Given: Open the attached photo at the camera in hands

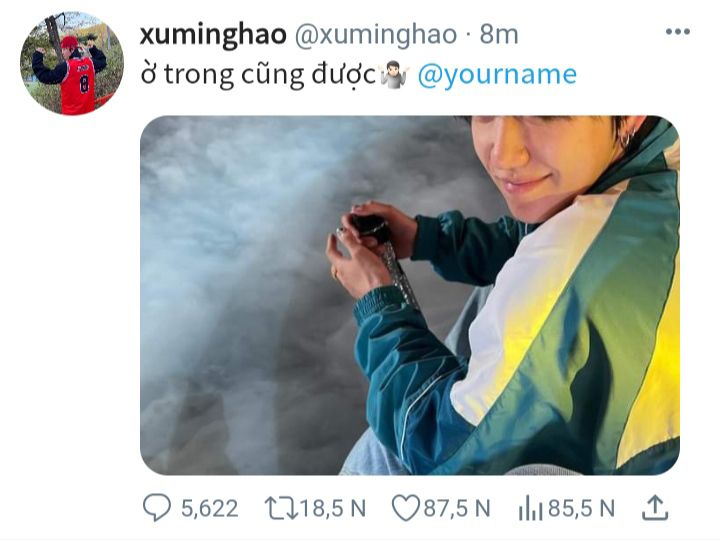Looking at the screenshot, I should [368, 225].
